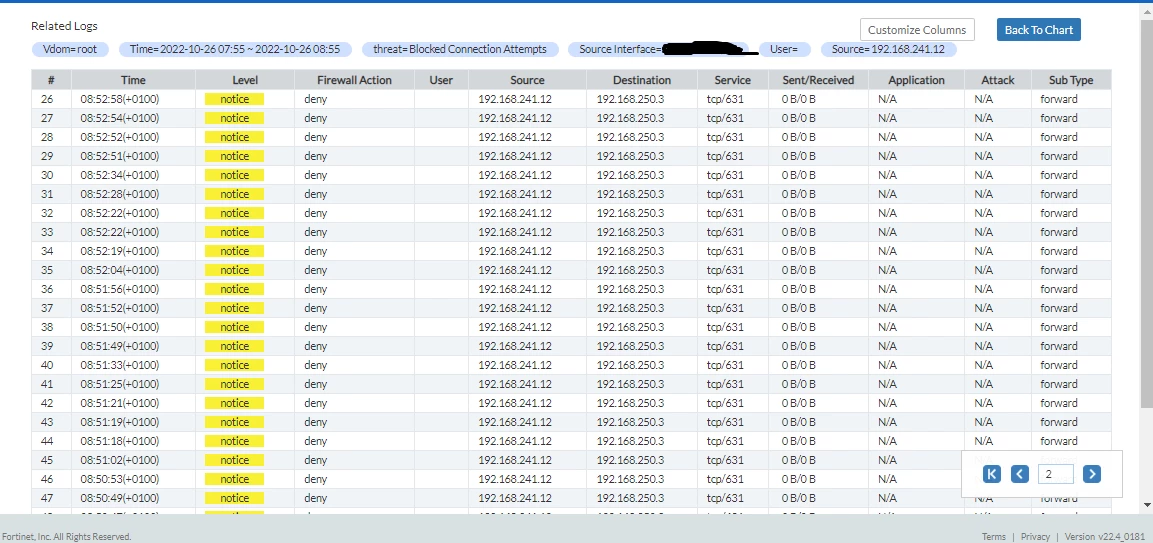Click deny action in row 29
The height and width of the screenshot is (543, 1153).
tap(315, 156)
